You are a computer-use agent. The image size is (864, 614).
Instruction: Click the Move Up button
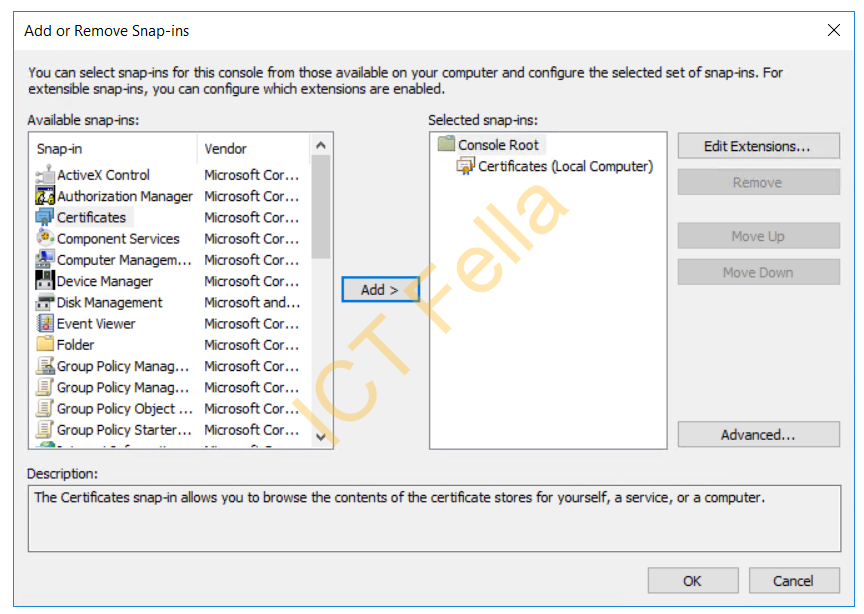coord(758,236)
